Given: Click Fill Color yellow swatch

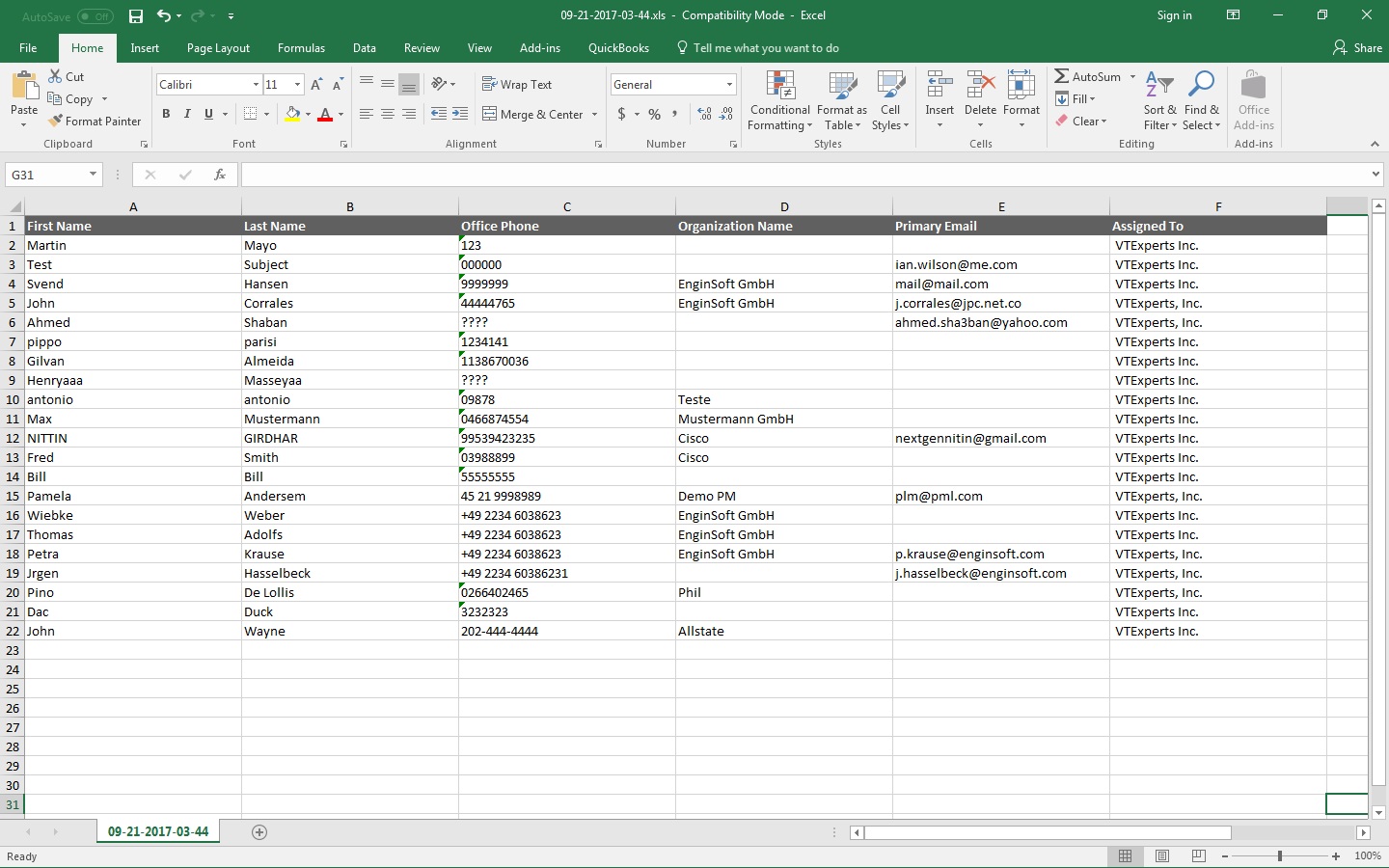Looking at the screenshot, I should click(293, 114).
